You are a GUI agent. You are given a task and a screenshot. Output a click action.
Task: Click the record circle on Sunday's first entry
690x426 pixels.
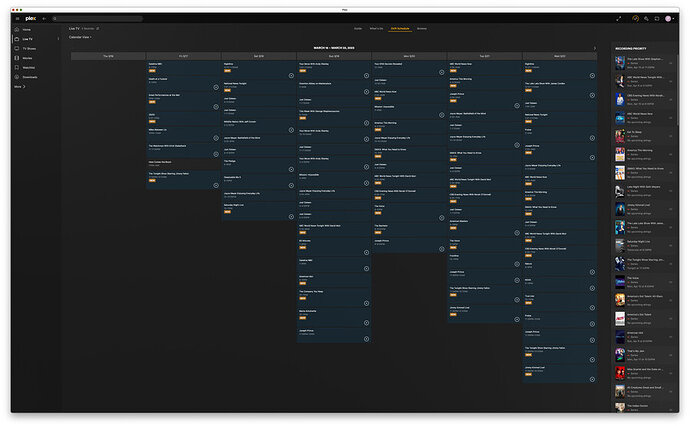click(366, 76)
